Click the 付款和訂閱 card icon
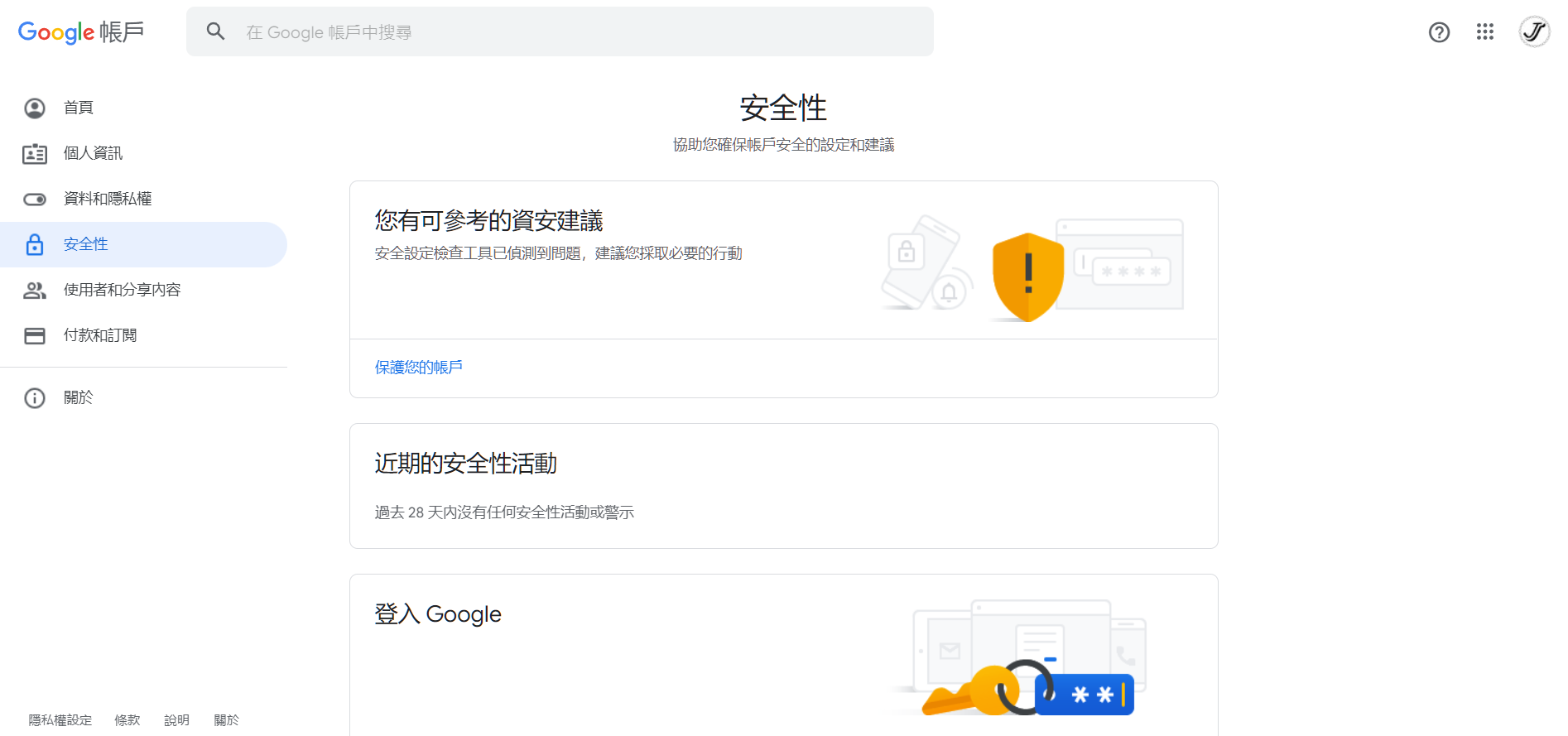The image size is (1568, 736). [35, 335]
